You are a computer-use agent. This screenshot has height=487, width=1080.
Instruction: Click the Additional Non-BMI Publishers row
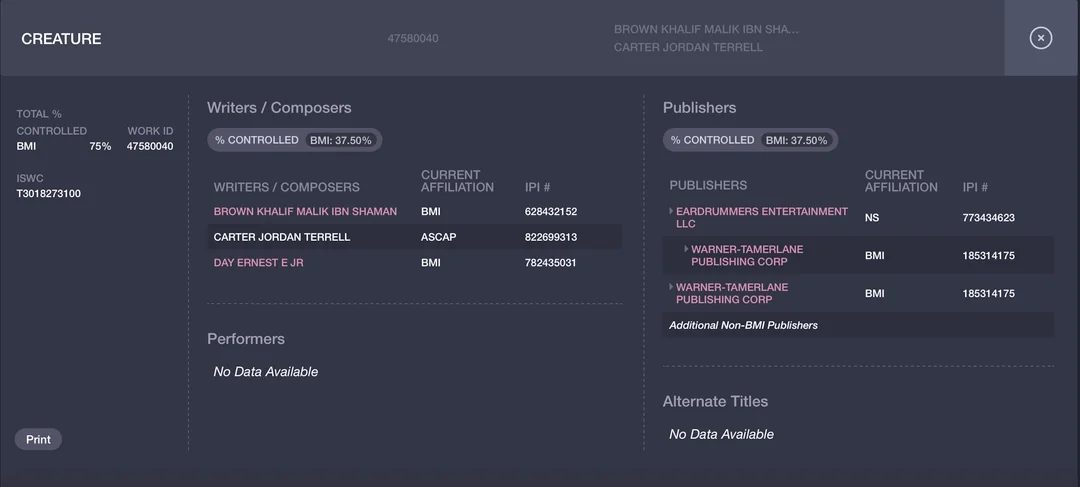[858, 325]
